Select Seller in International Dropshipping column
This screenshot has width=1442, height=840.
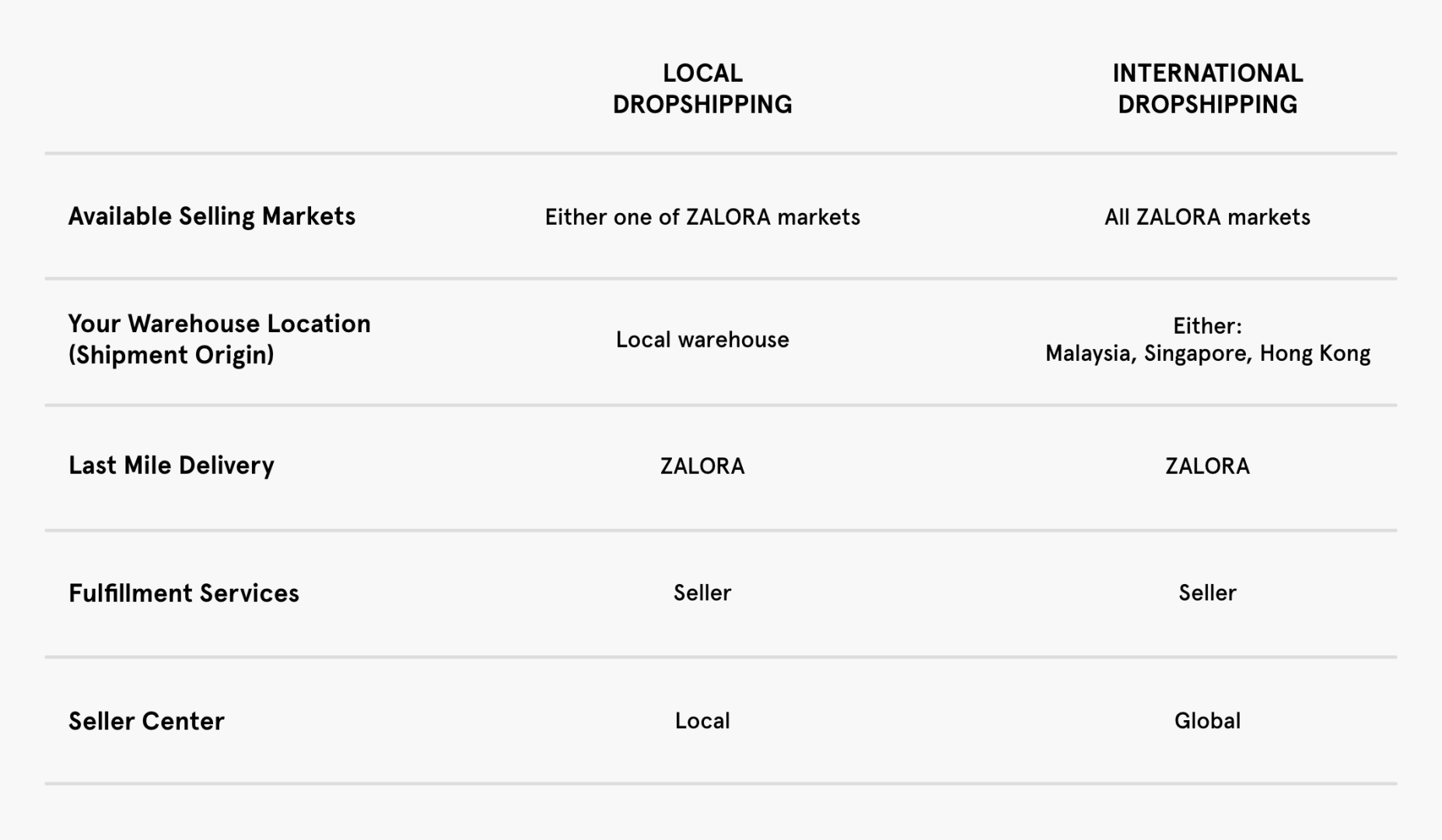coord(1207,593)
